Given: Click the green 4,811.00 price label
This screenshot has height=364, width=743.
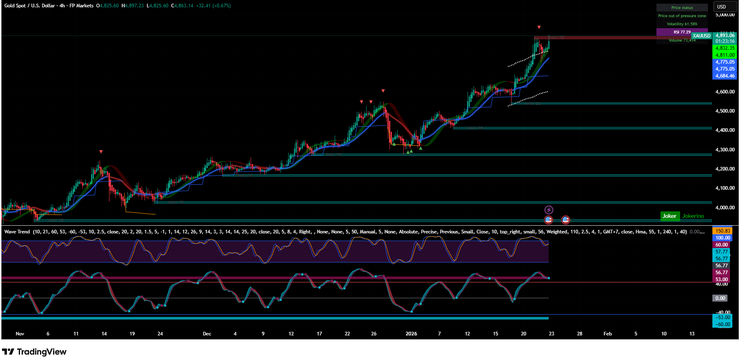Looking at the screenshot, I should tap(725, 55).
